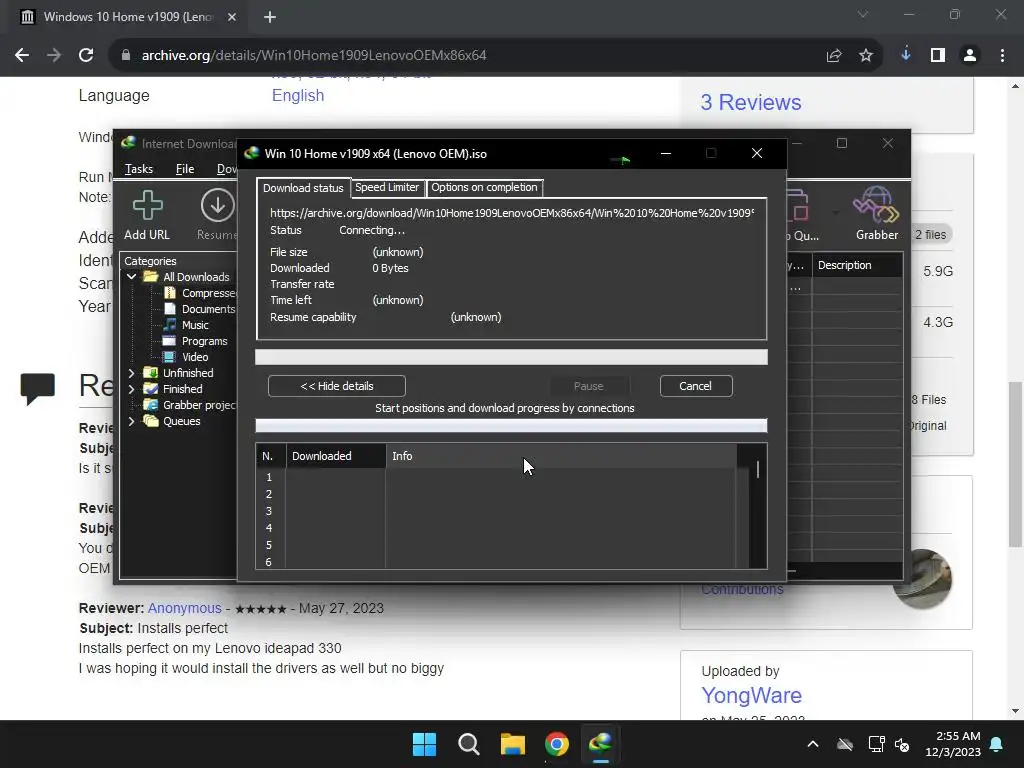1024x768 pixels.
Task: Select the Compressed category folder icon
Action: click(170, 293)
